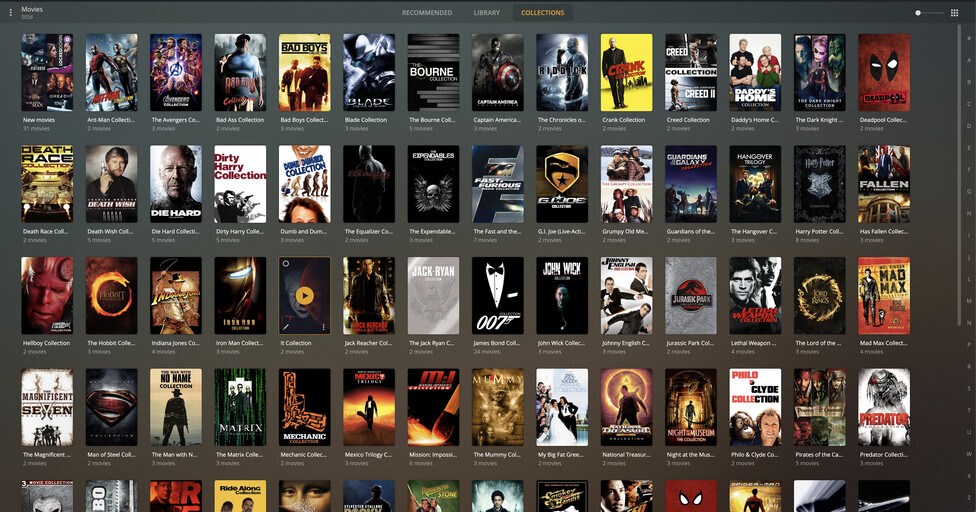The height and width of the screenshot is (512, 976).
Task: Switch to the Recommended tab
Action: [427, 12]
